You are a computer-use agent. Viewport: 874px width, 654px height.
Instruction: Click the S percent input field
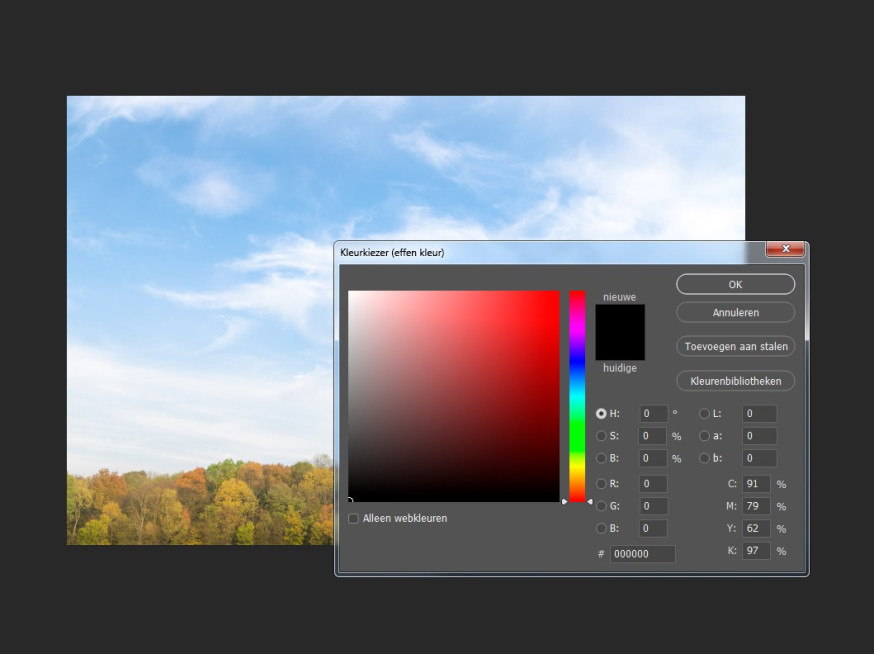(x=653, y=436)
